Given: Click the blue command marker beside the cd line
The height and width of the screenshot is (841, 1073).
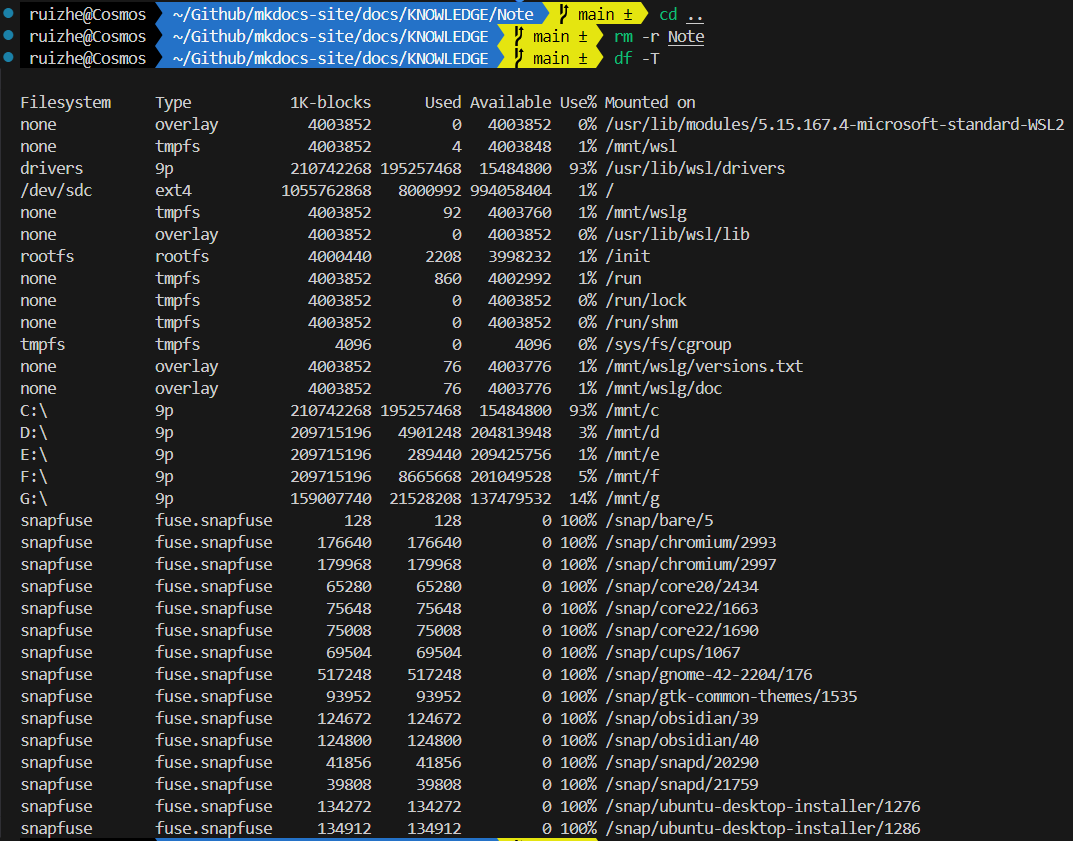Looking at the screenshot, I should coord(9,14).
